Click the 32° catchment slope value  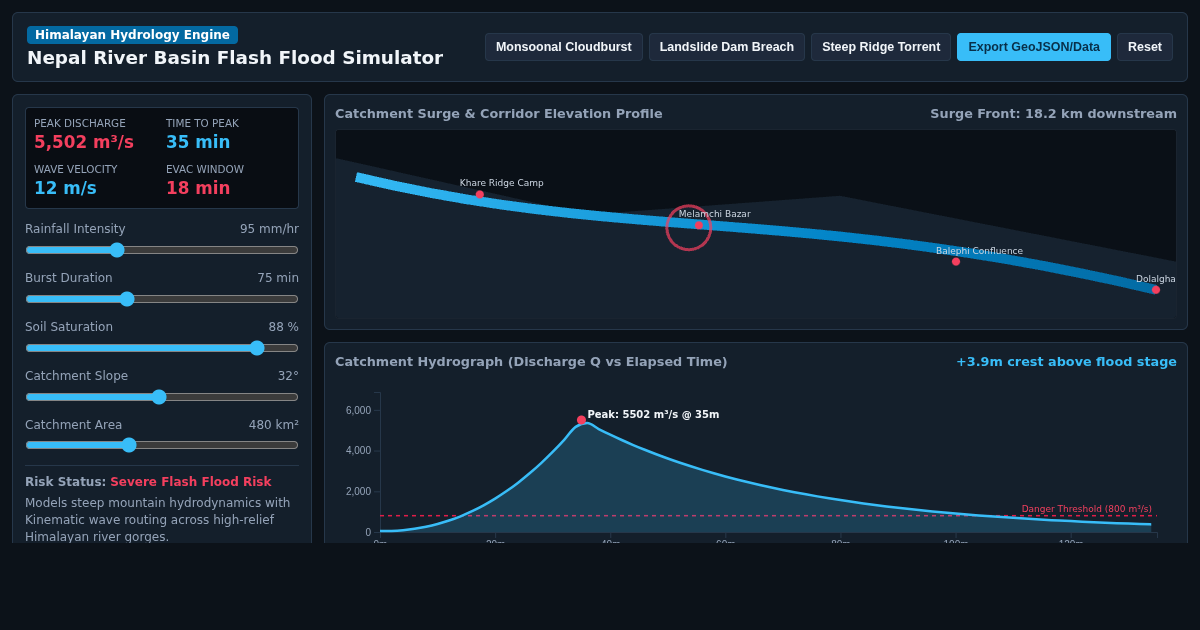[x=288, y=376]
